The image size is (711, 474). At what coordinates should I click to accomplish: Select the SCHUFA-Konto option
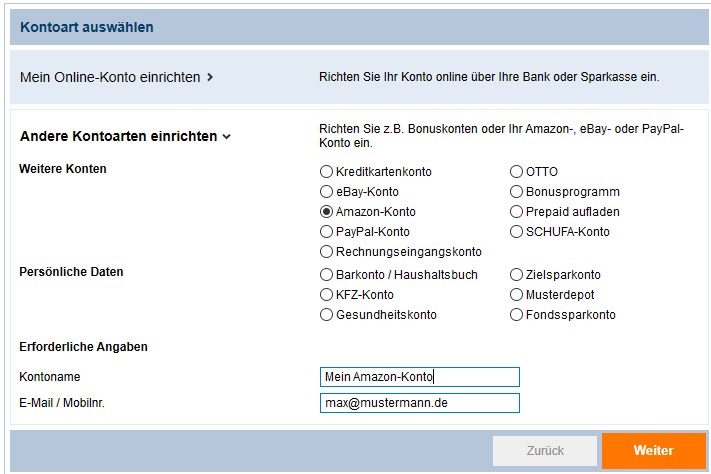coord(516,231)
